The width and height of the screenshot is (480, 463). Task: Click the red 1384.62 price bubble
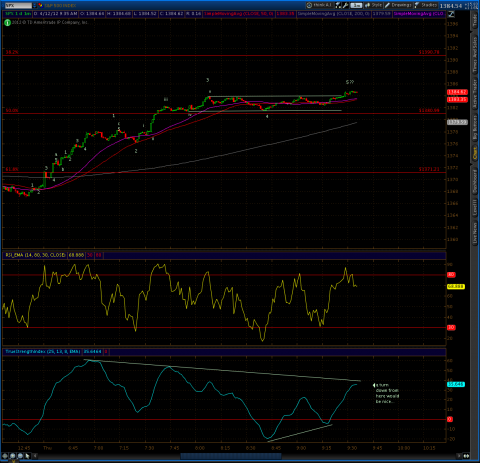coord(457,92)
